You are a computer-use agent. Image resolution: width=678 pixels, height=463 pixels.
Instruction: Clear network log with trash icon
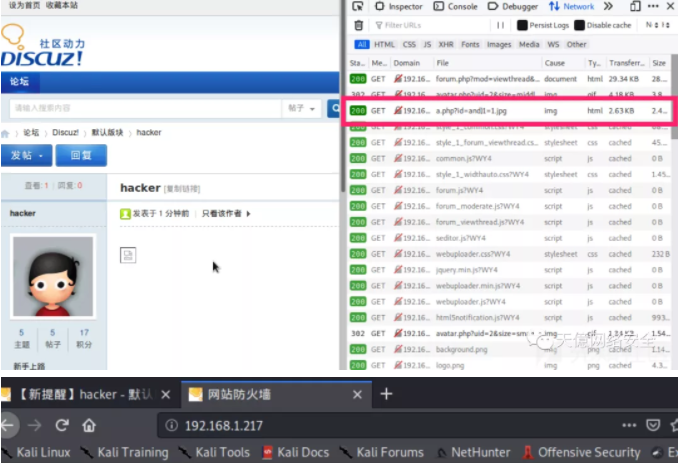(359, 26)
